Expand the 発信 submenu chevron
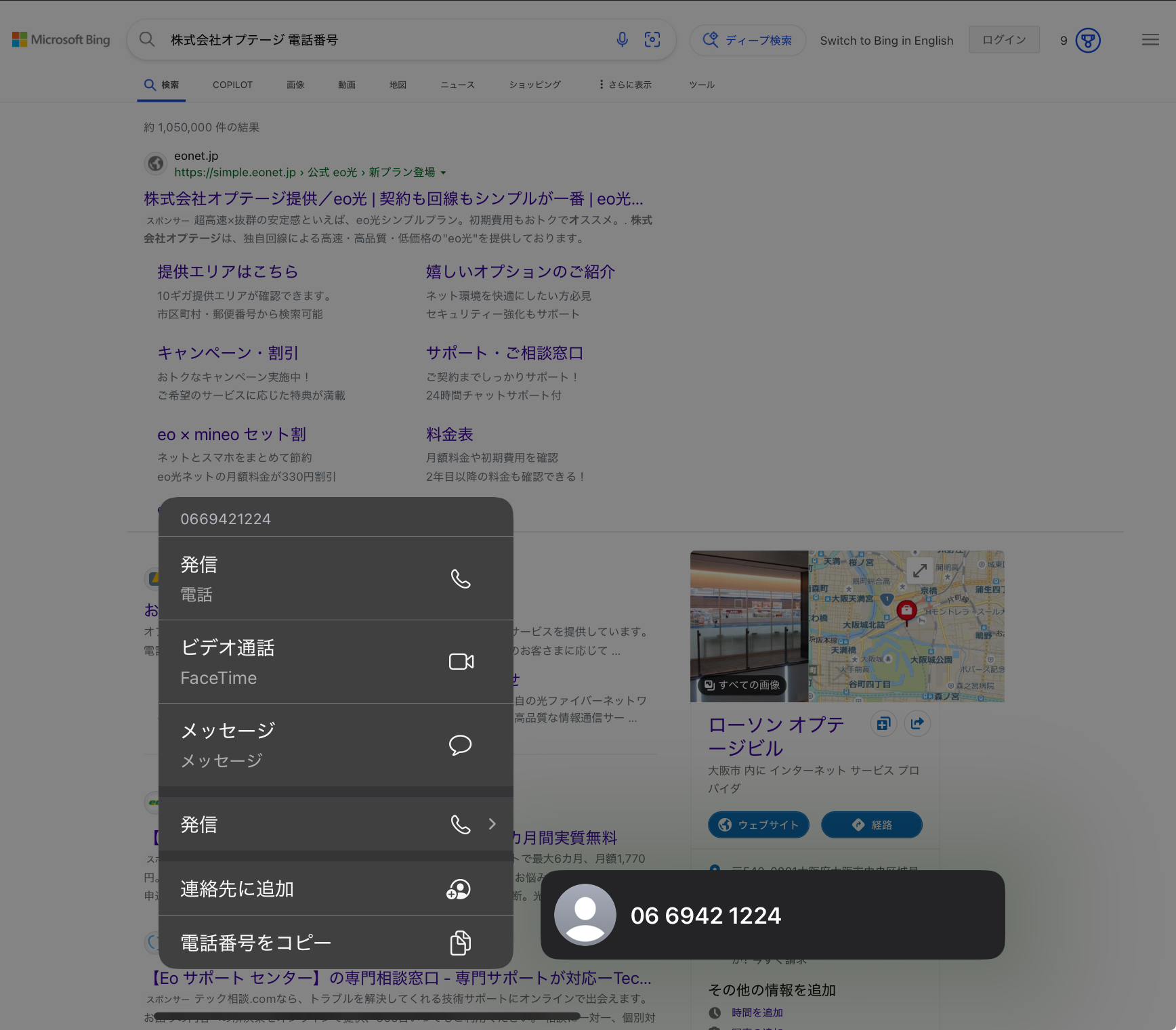Screen dimensions: 1176x1030 tap(492, 824)
